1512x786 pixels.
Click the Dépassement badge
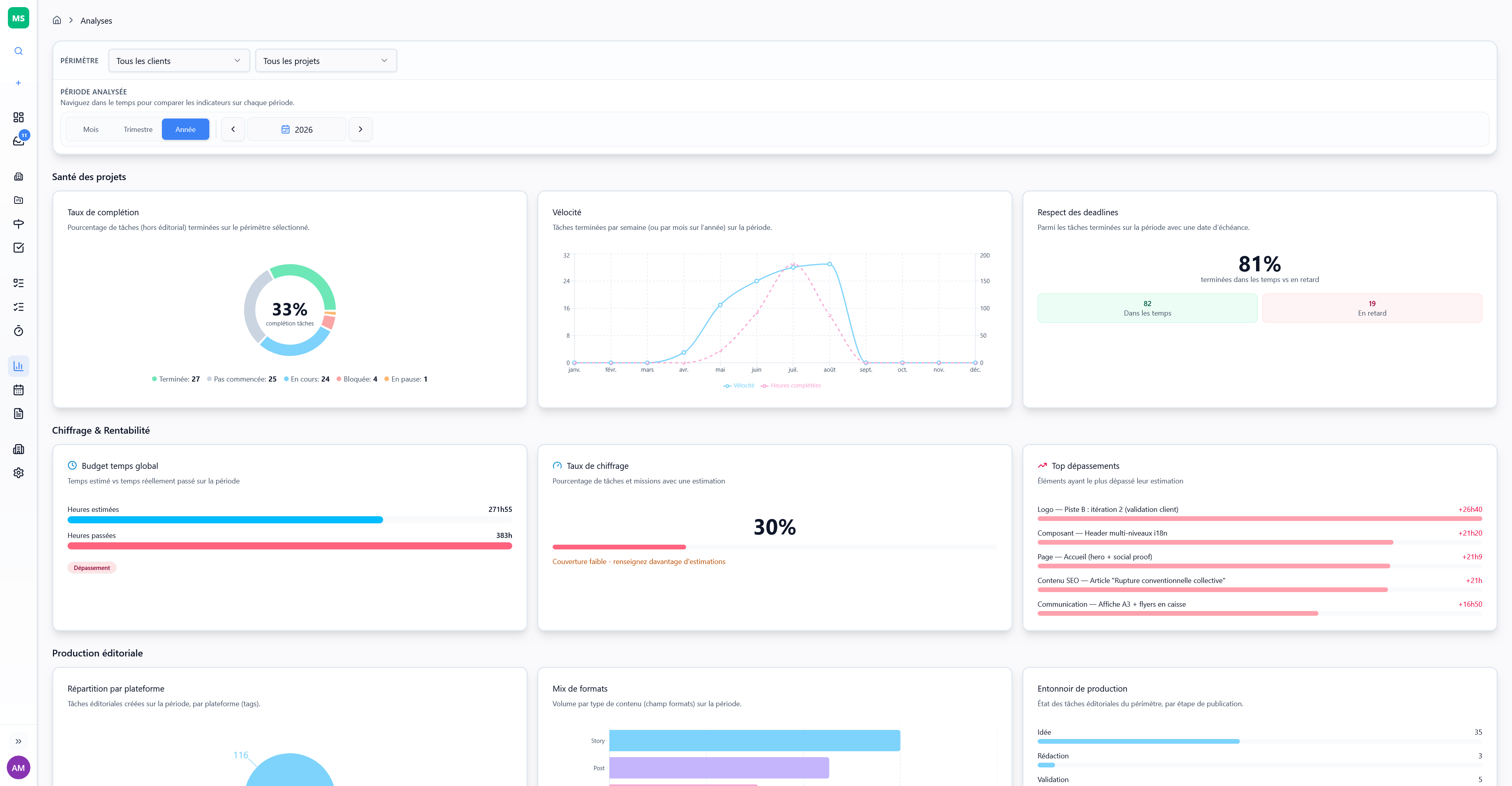click(x=92, y=568)
